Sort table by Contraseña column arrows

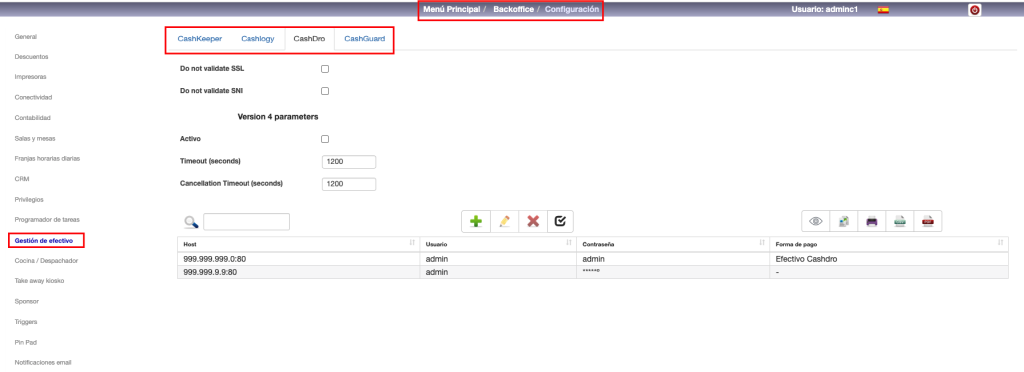pyautogui.click(x=763, y=243)
